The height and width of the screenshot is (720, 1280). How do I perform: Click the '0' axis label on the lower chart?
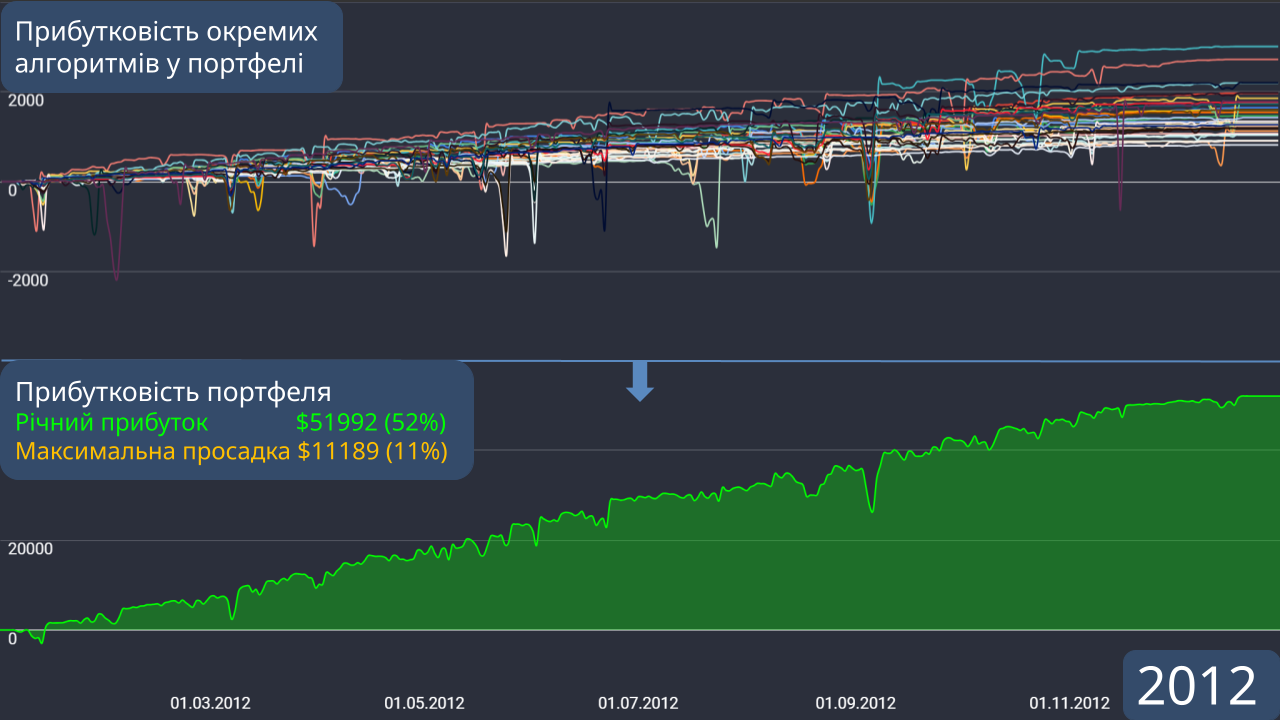tap(13, 638)
